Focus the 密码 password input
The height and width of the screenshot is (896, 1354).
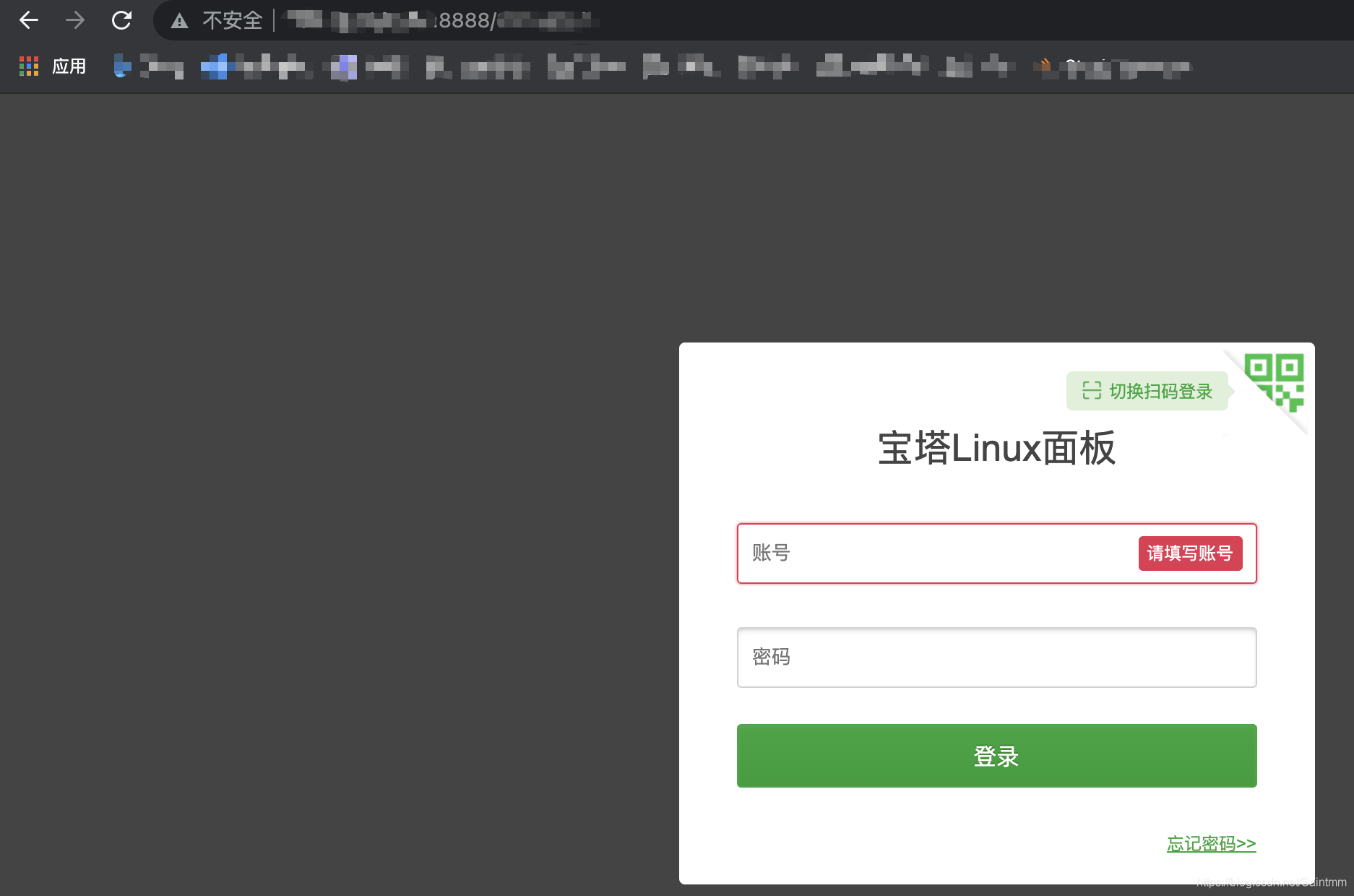996,658
